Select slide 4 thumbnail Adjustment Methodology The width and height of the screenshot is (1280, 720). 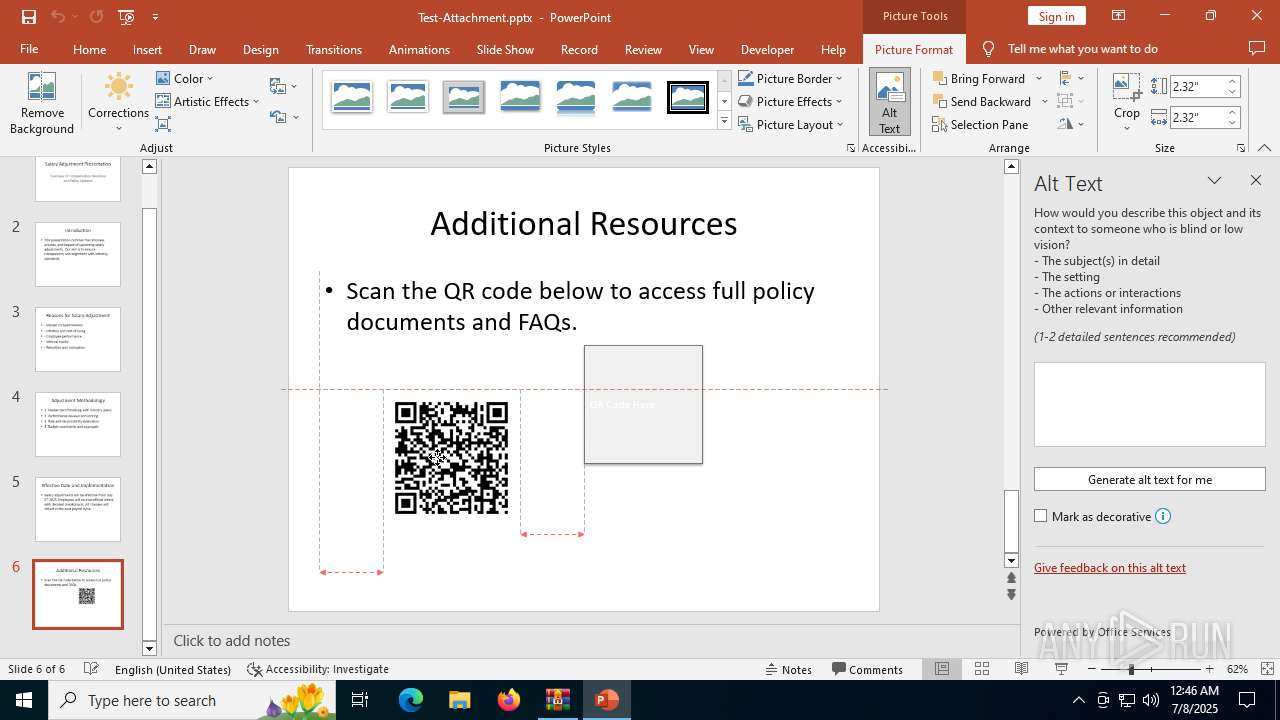78,424
